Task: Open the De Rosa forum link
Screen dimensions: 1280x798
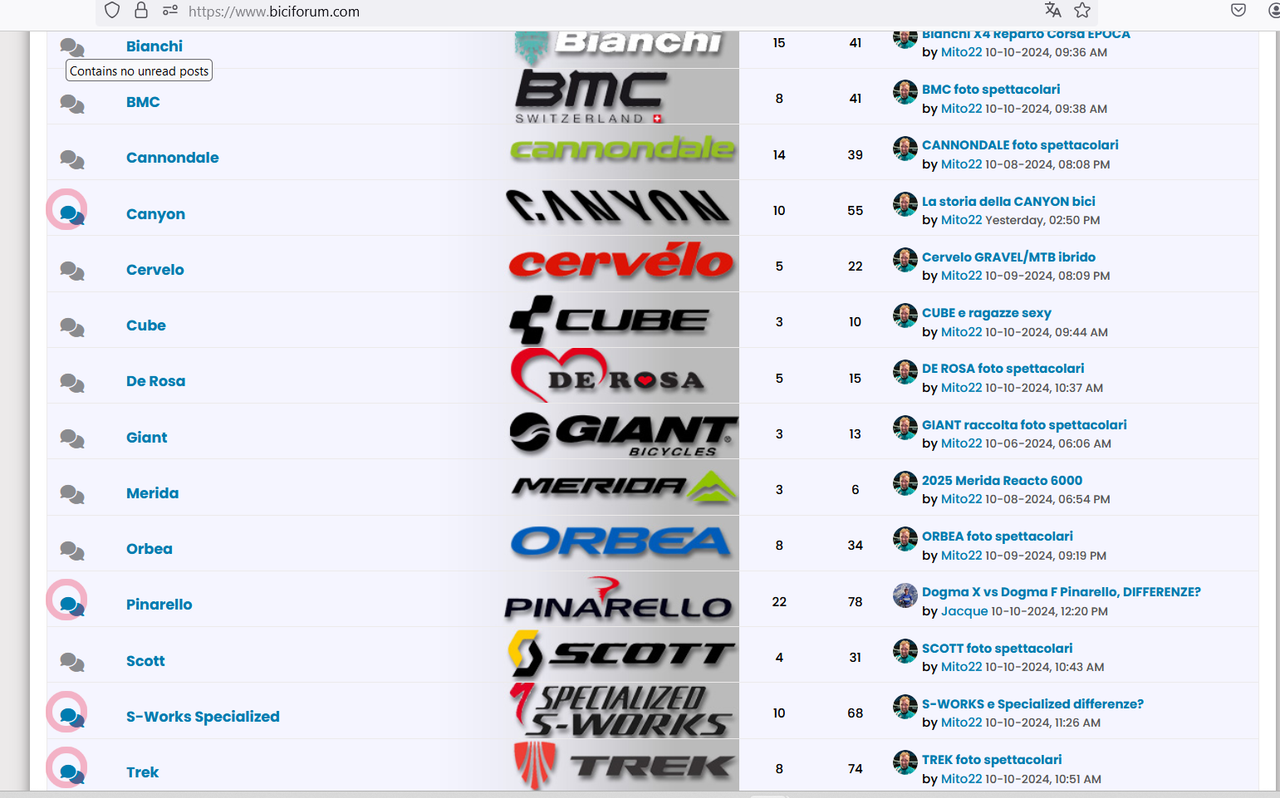Action: (155, 381)
